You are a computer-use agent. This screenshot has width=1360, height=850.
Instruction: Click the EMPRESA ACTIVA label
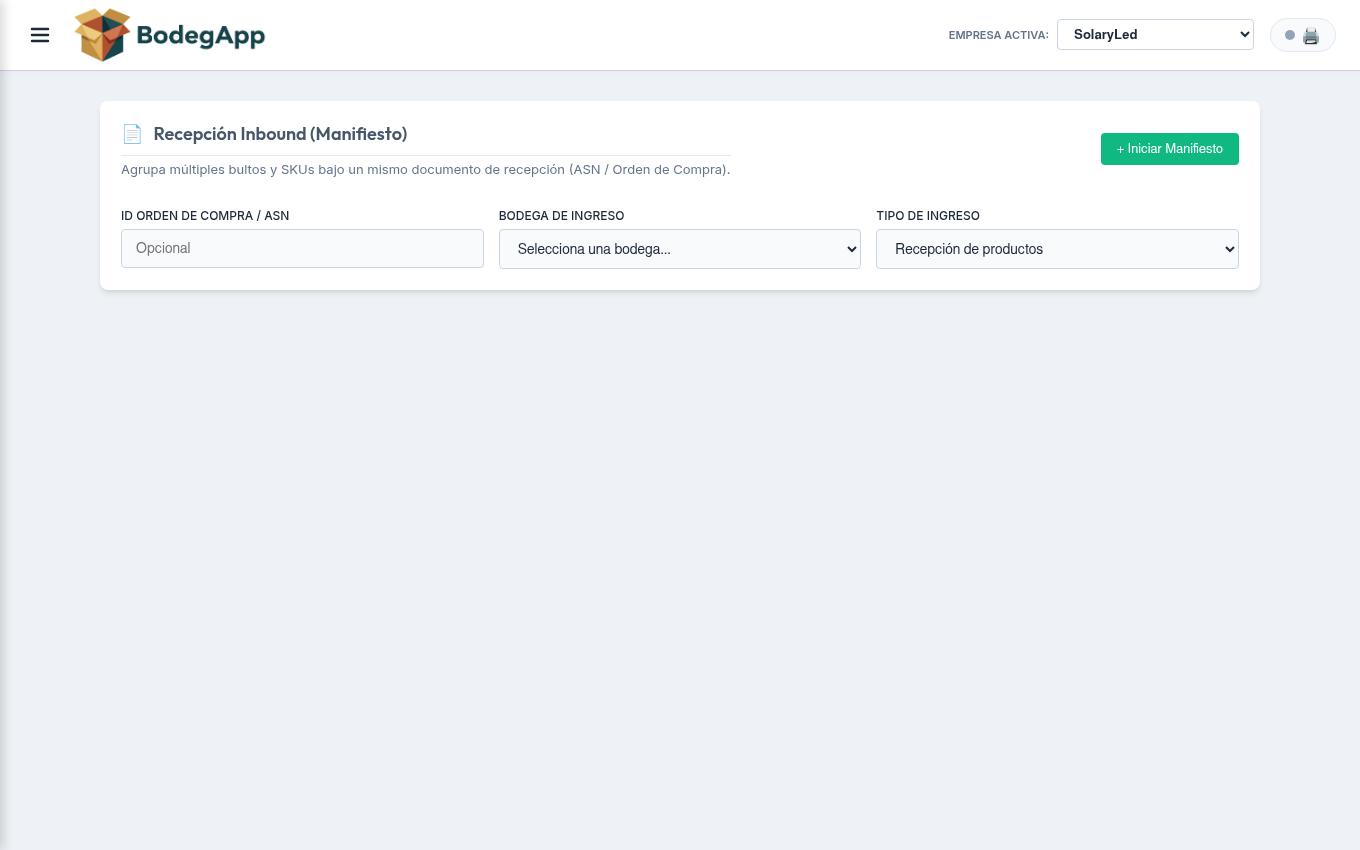pyautogui.click(x=998, y=35)
